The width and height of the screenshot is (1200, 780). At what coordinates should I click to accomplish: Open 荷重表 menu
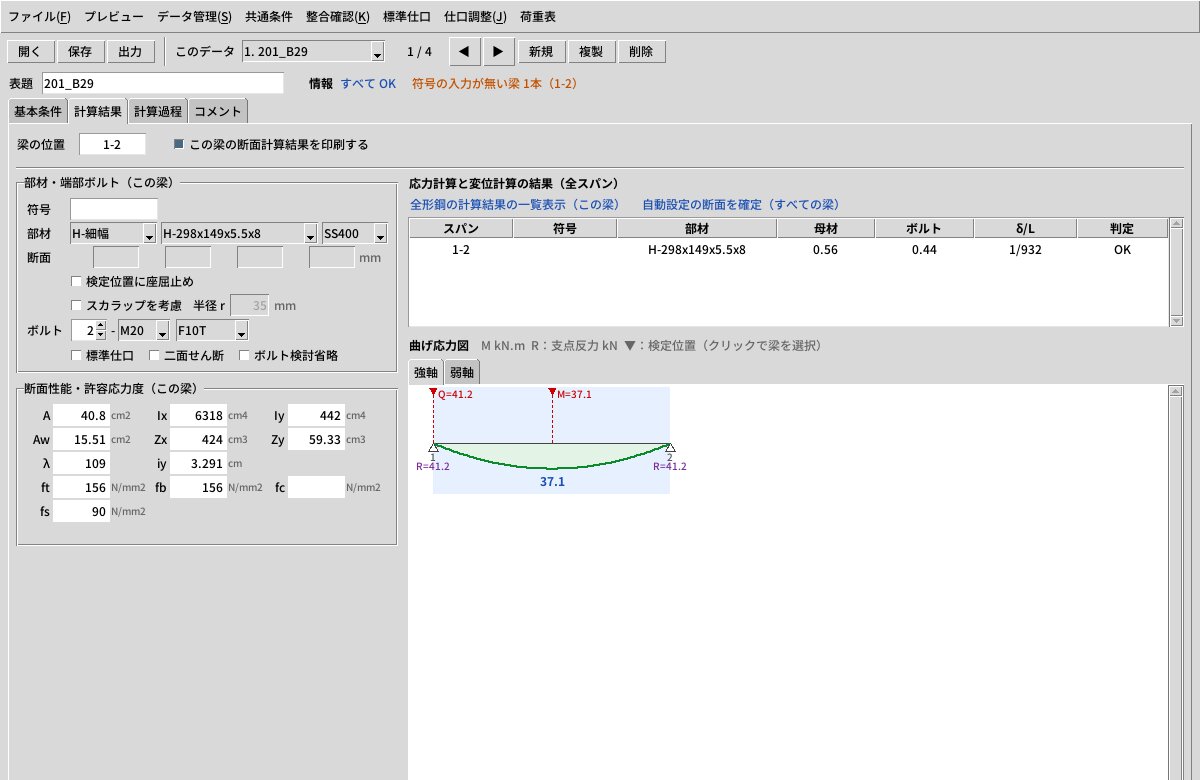538,17
